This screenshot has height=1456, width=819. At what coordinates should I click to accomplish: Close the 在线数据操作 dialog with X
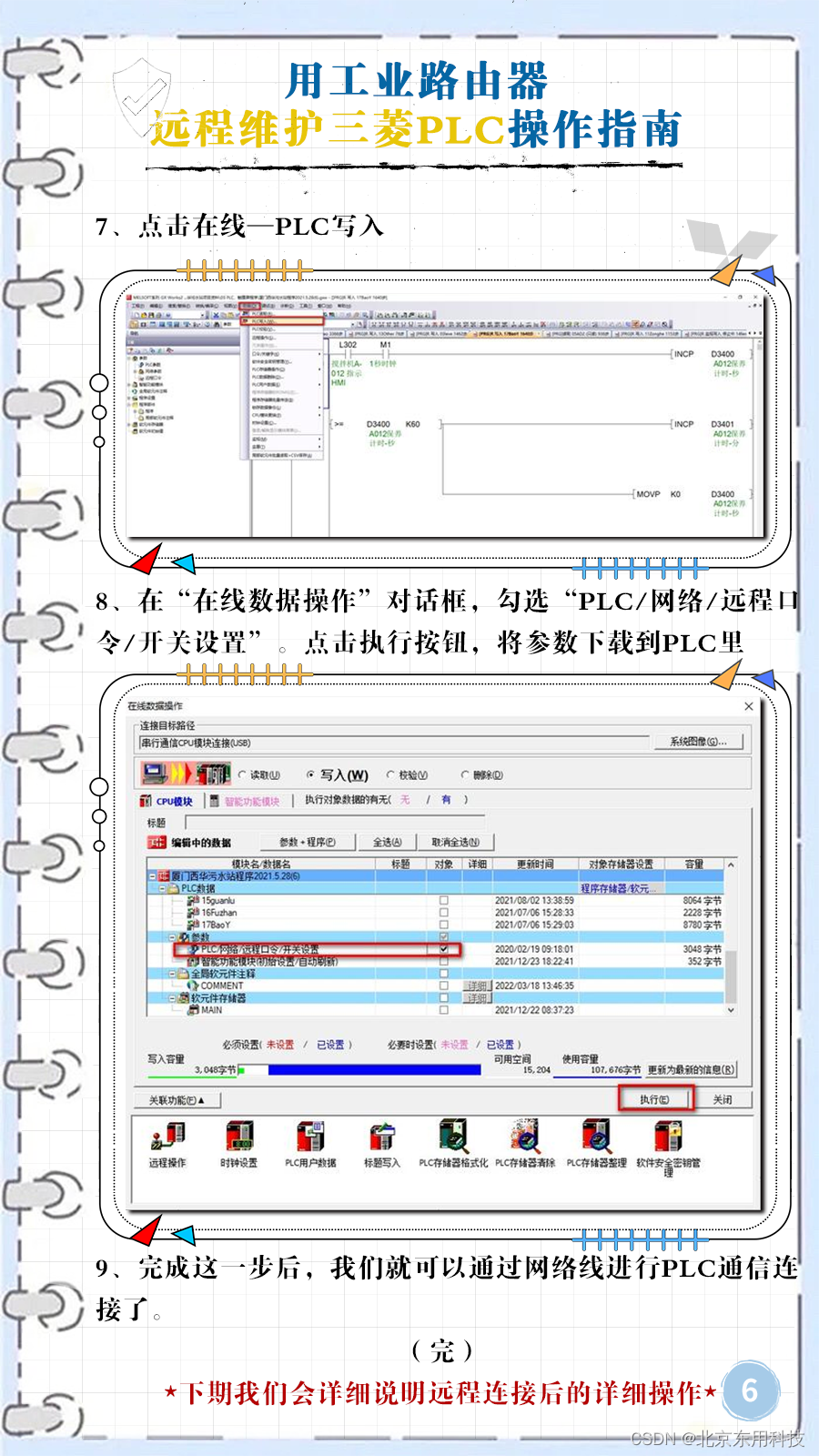pos(749,706)
